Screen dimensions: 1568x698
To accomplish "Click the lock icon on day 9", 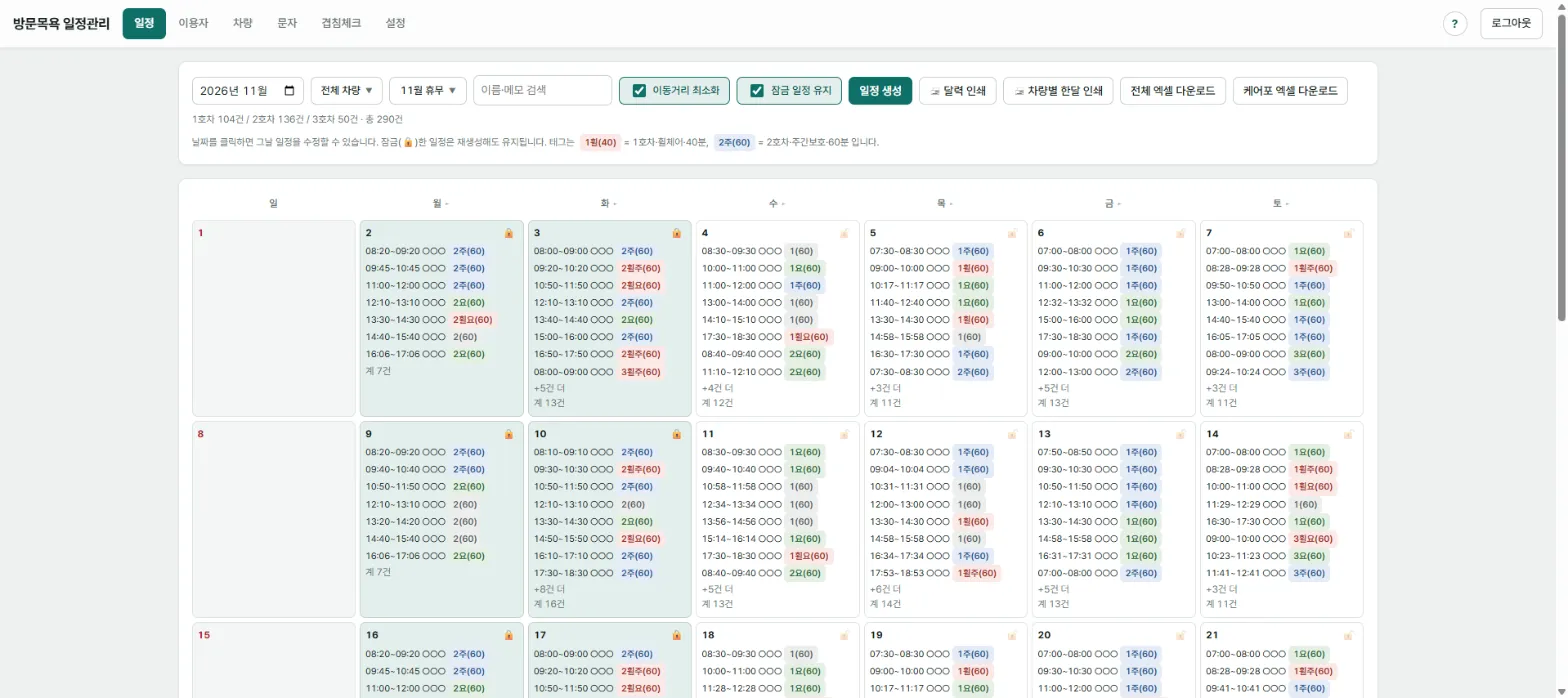I will click(508, 434).
